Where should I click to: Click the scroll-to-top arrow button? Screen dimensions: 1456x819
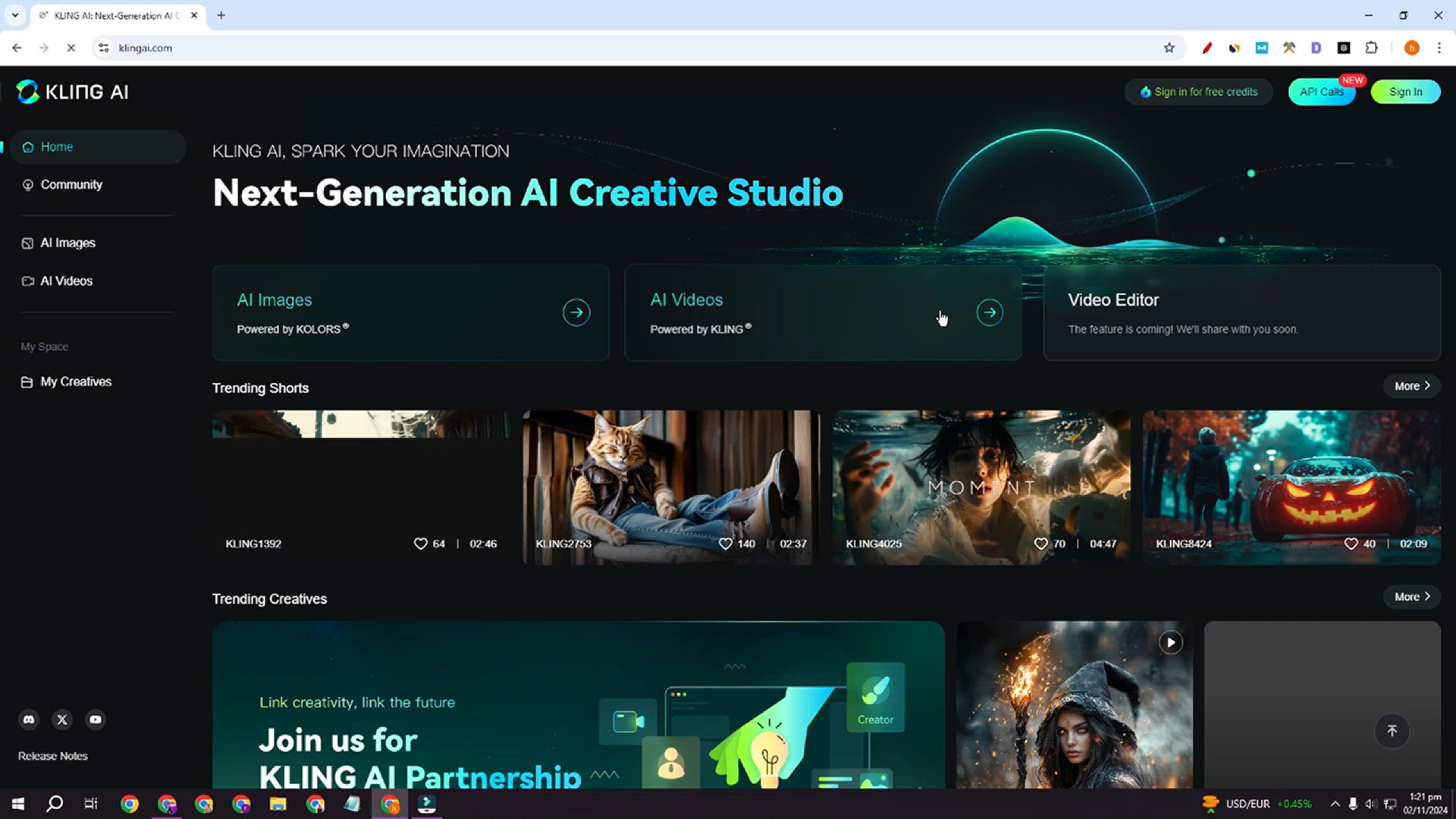(1392, 731)
